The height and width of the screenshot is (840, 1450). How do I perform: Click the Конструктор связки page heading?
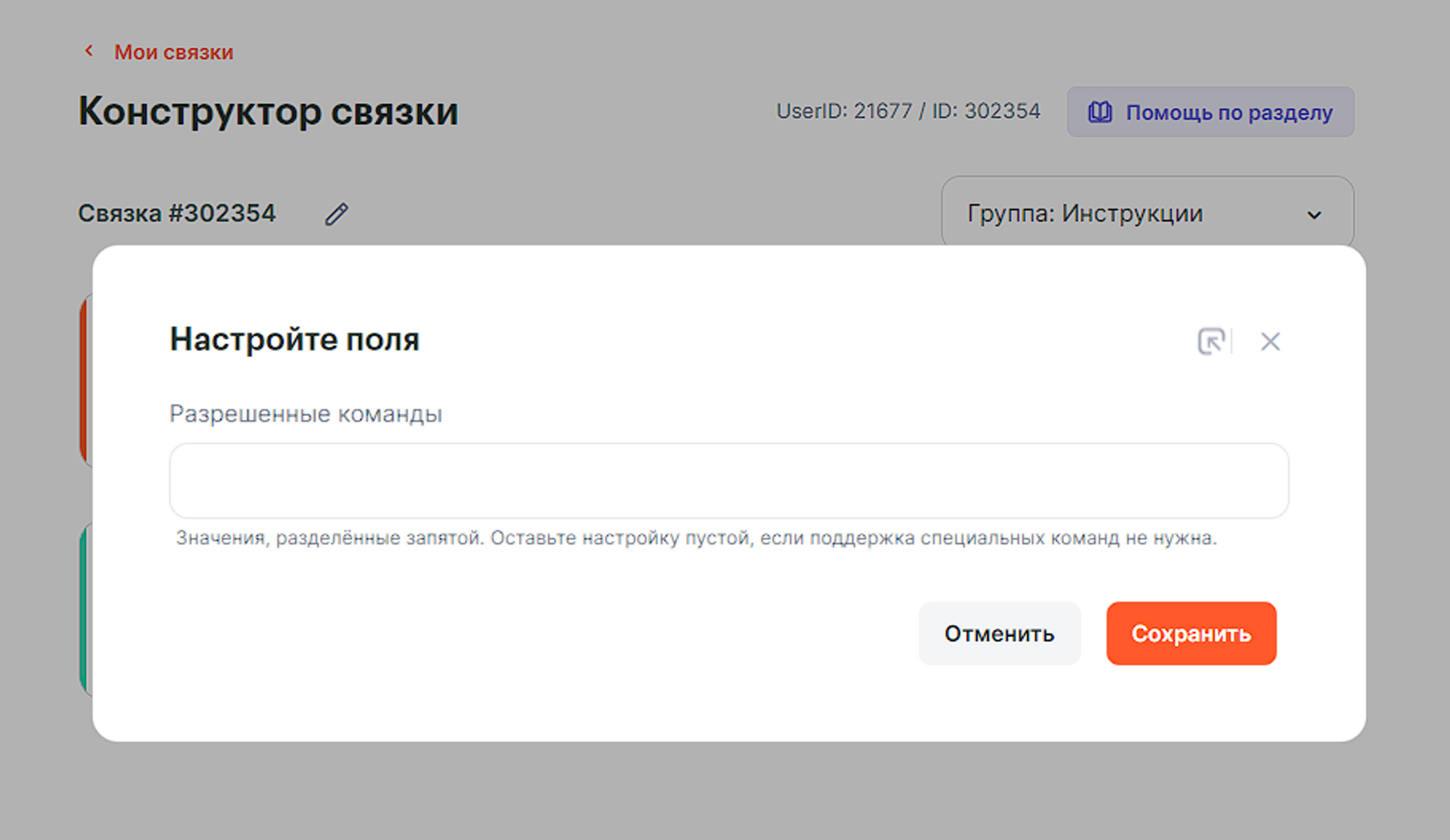[x=268, y=111]
